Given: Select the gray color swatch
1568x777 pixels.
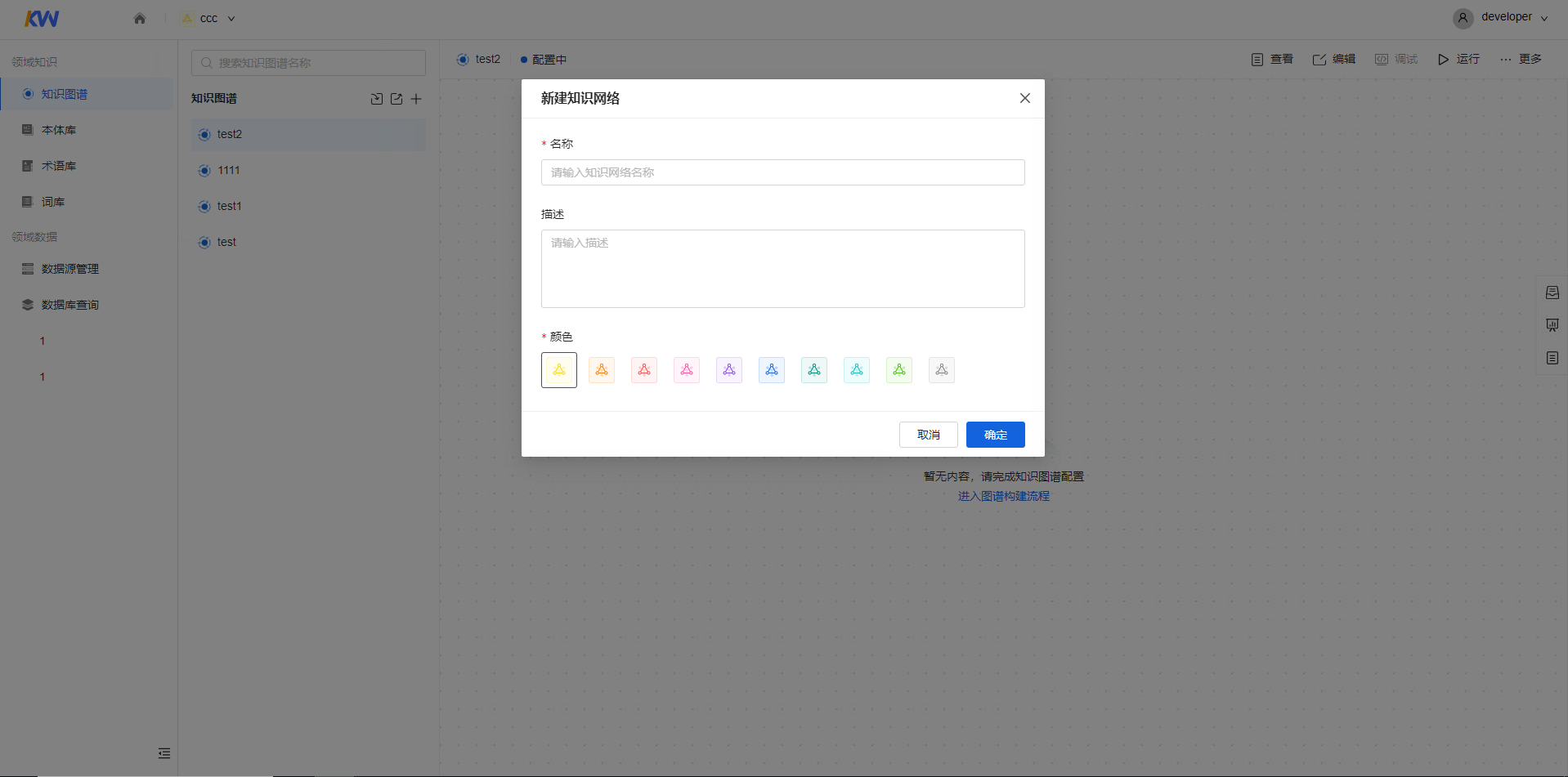Looking at the screenshot, I should 942,370.
